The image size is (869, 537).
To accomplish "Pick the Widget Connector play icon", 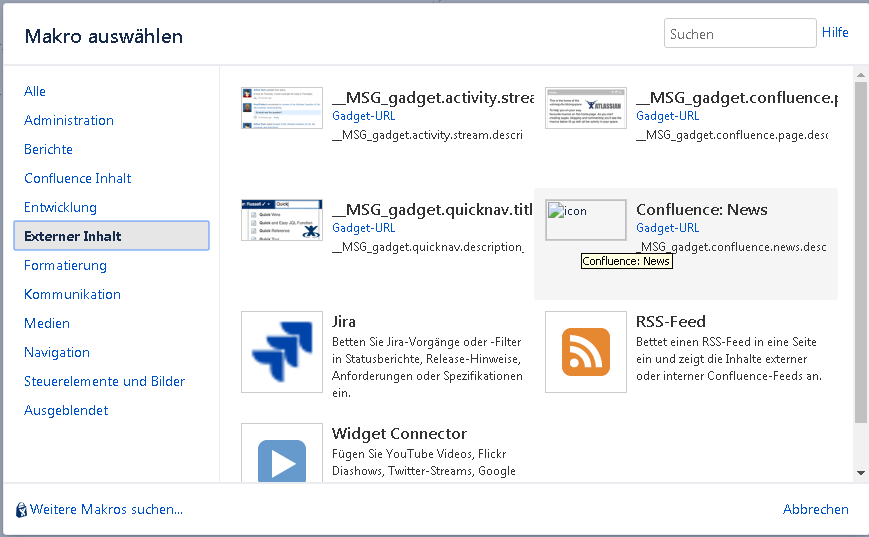I will coord(282,453).
